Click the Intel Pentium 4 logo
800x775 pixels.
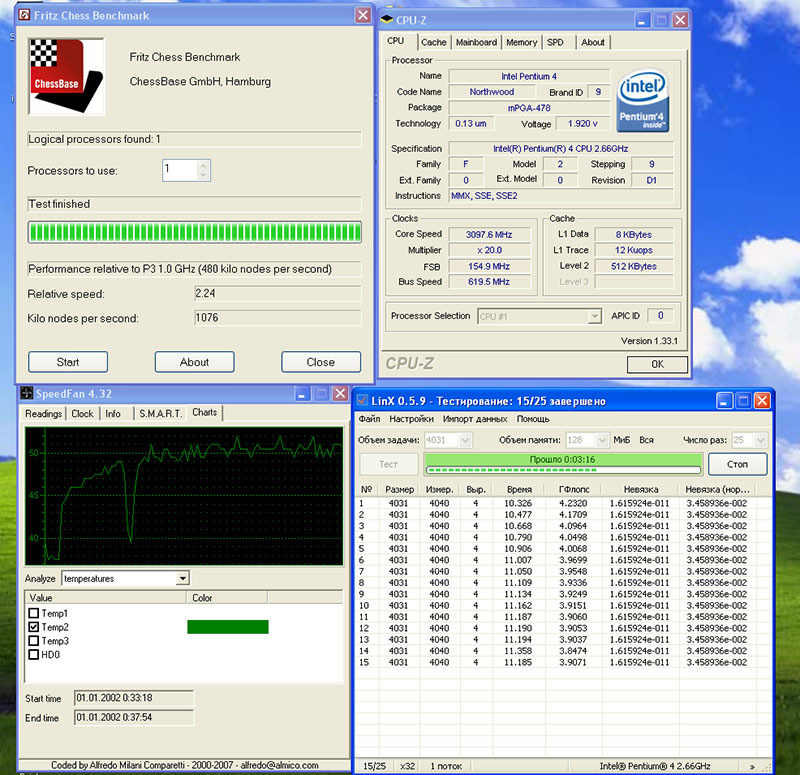click(x=642, y=101)
